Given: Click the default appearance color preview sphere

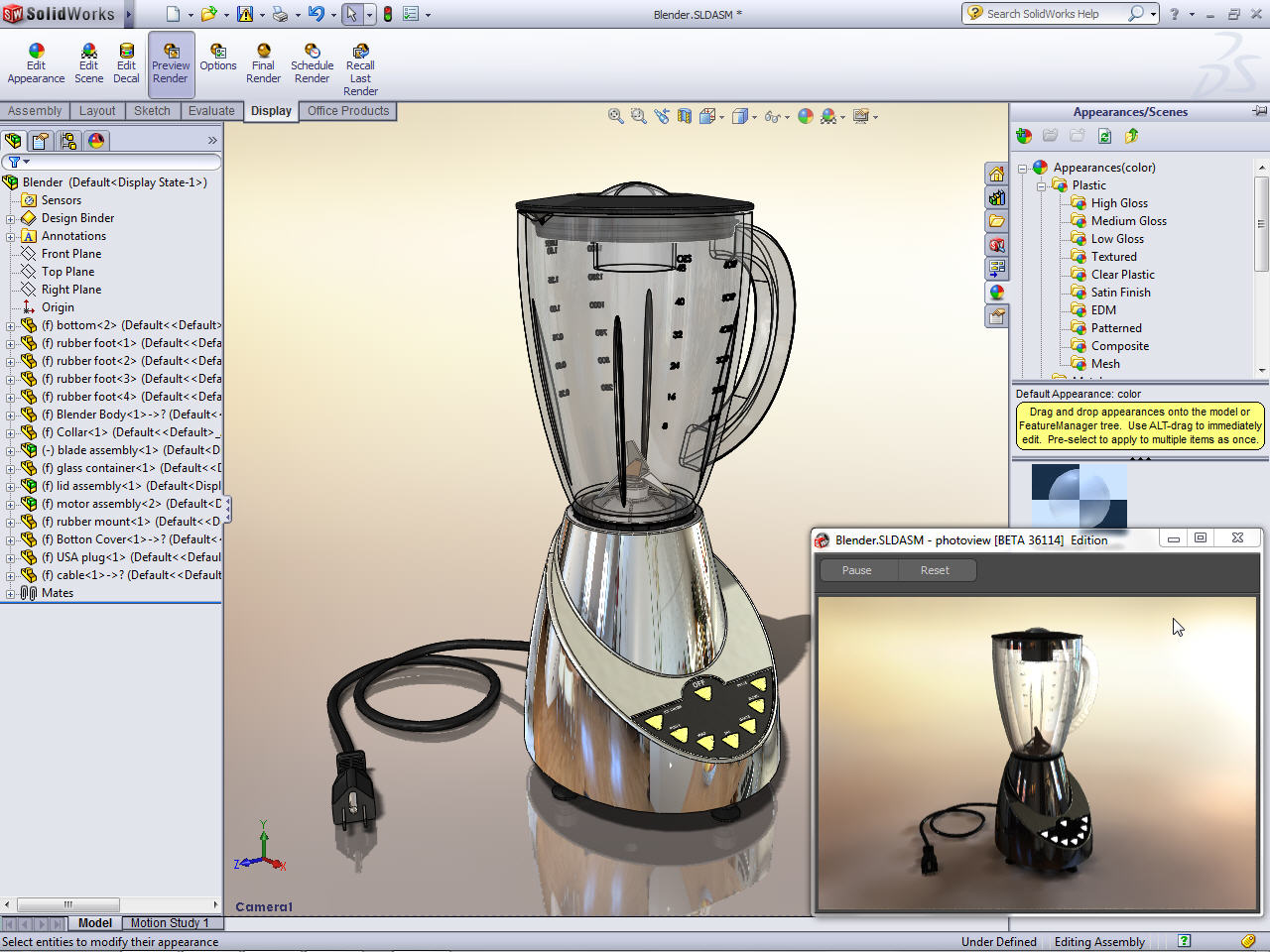Looking at the screenshot, I should (x=1079, y=495).
